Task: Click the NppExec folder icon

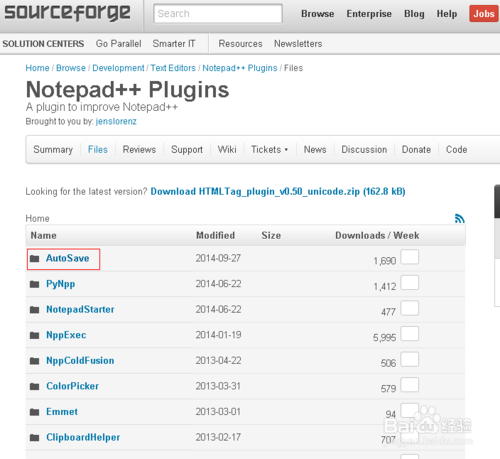Action: pos(35,335)
